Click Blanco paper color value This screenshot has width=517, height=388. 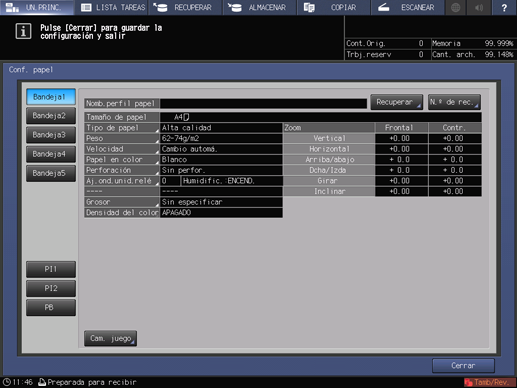(221, 160)
